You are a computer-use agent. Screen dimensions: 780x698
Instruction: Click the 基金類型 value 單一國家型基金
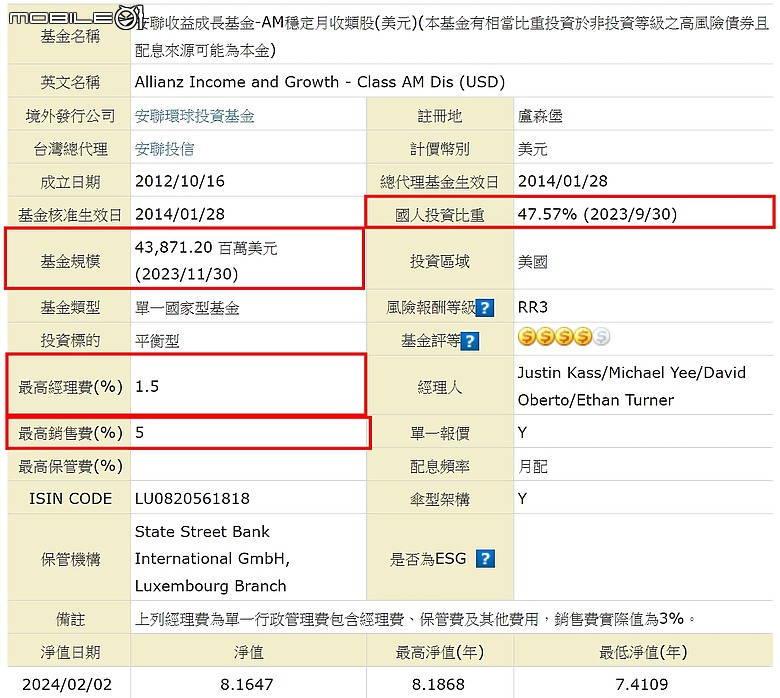(187, 308)
